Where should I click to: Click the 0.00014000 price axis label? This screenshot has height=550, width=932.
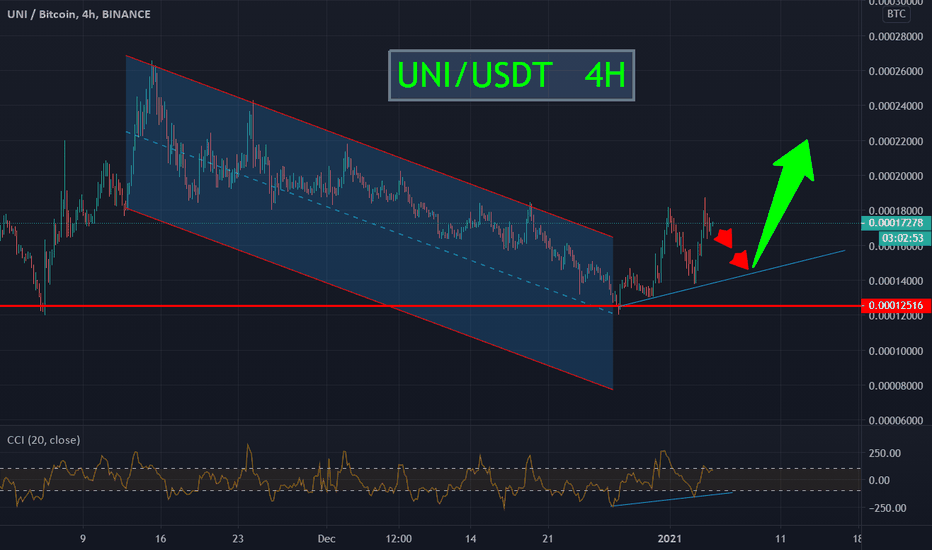pyautogui.click(x=896, y=281)
